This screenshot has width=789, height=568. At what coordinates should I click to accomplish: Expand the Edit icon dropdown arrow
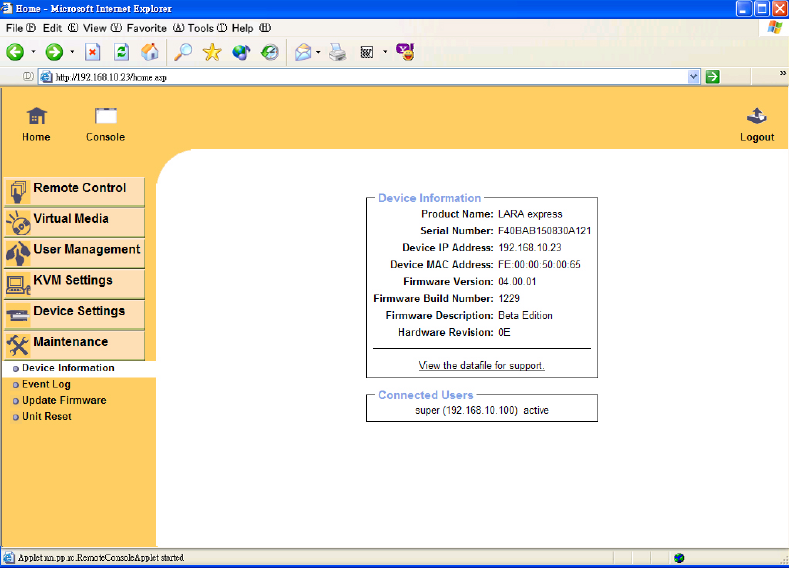(385, 52)
